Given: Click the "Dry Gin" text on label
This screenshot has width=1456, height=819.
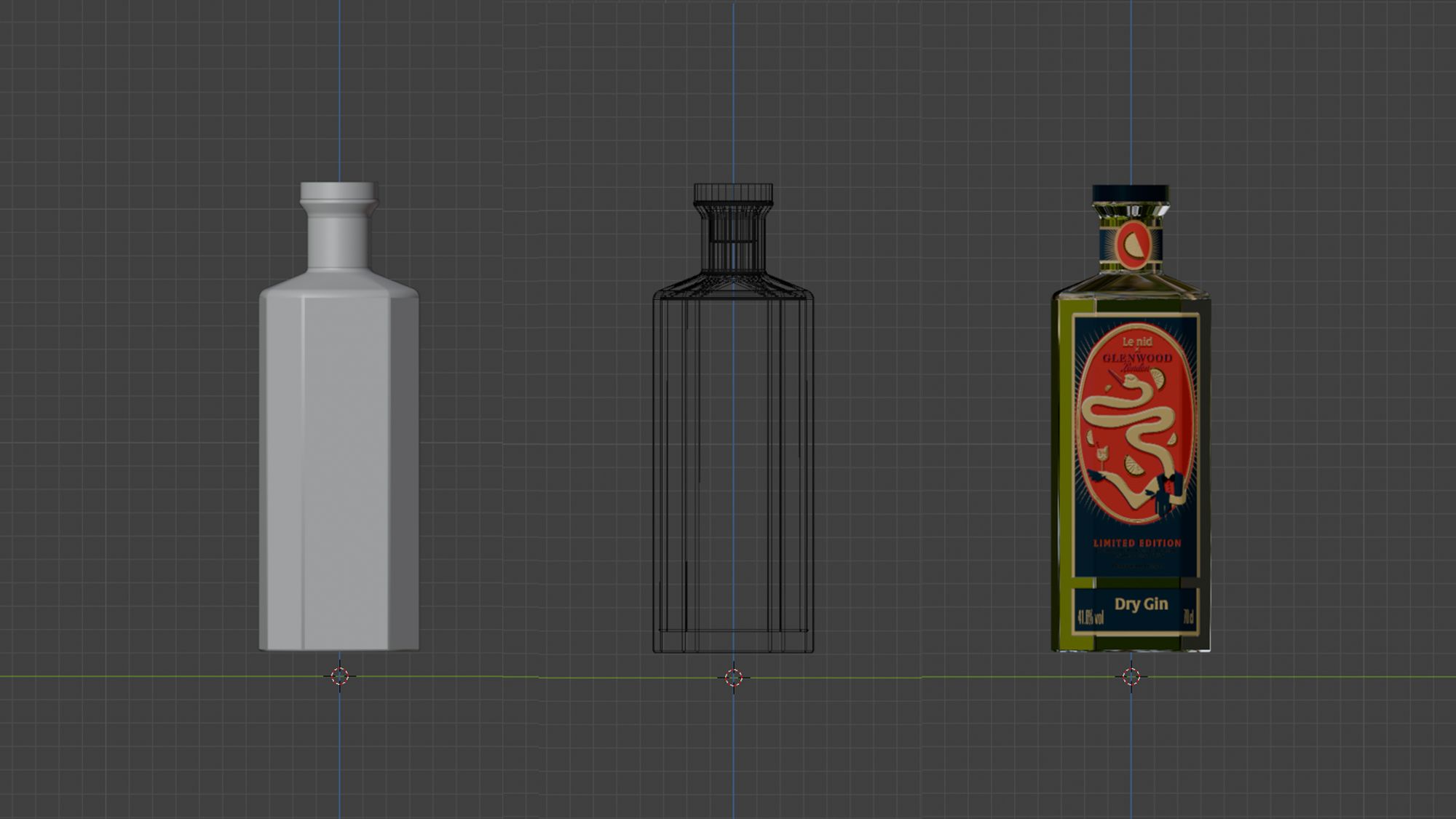Looking at the screenshot, I should (x=1141, y=604).
